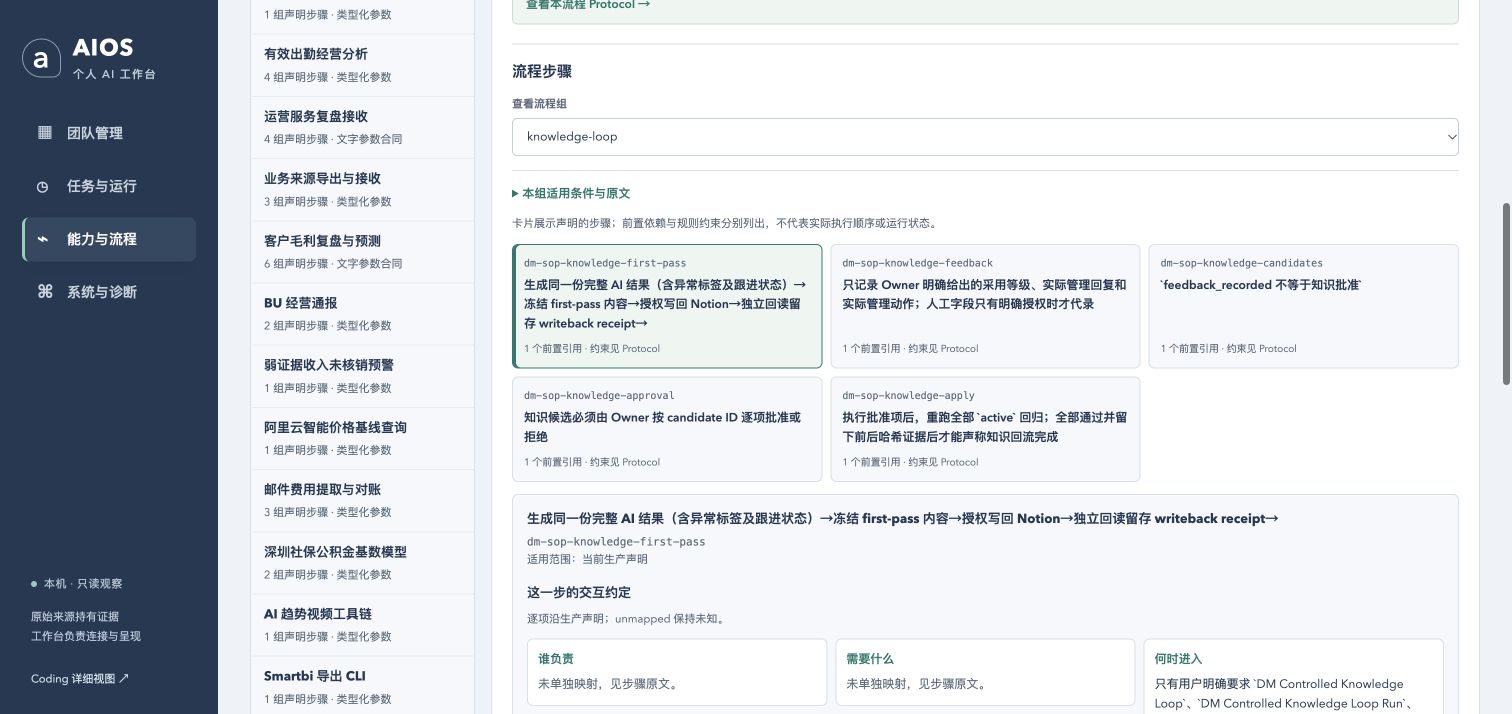Select the dm-sop-knowledge-approval step card
The width and height of the screenshot is (1512, 714).
(x=667, y=429)
